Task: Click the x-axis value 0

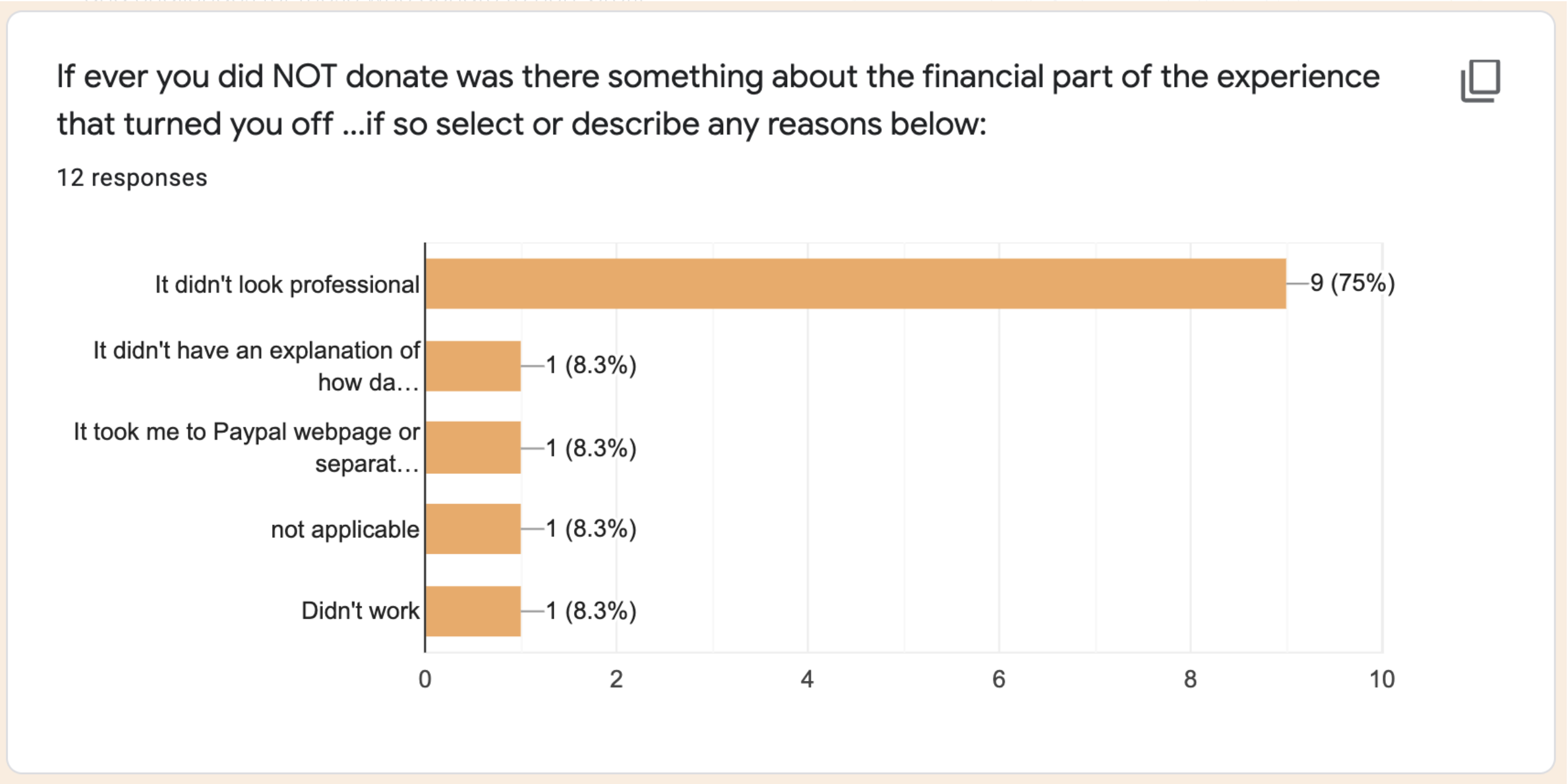Action: click(x=425, y=679)
